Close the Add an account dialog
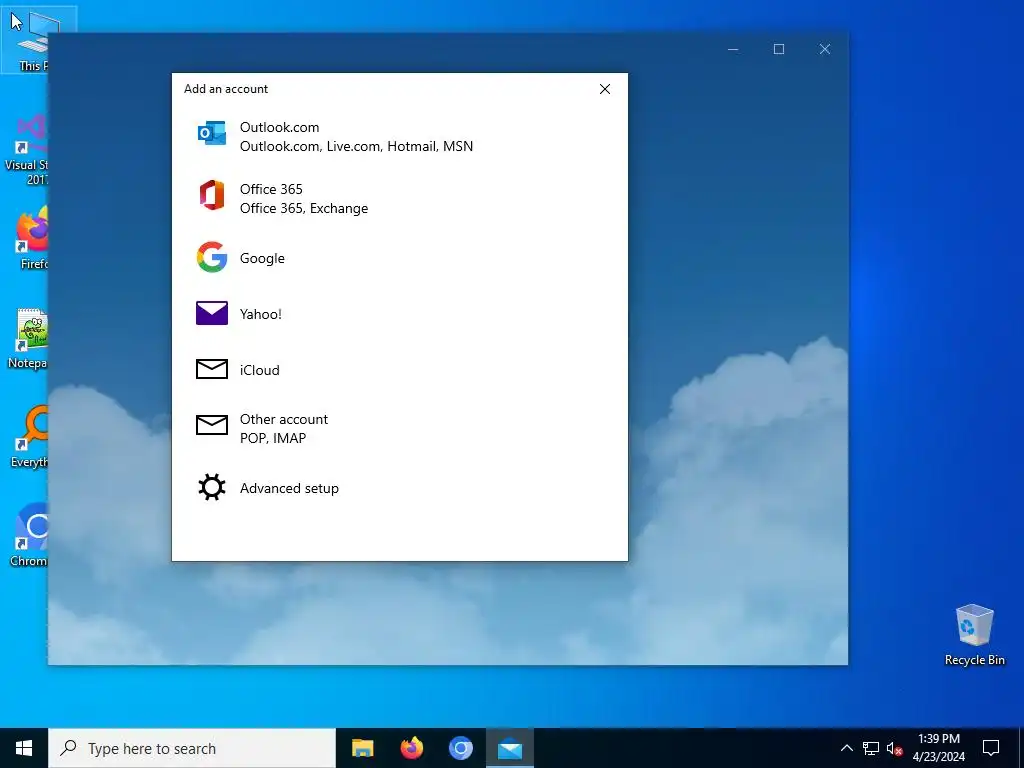 (x=605, y=89)
